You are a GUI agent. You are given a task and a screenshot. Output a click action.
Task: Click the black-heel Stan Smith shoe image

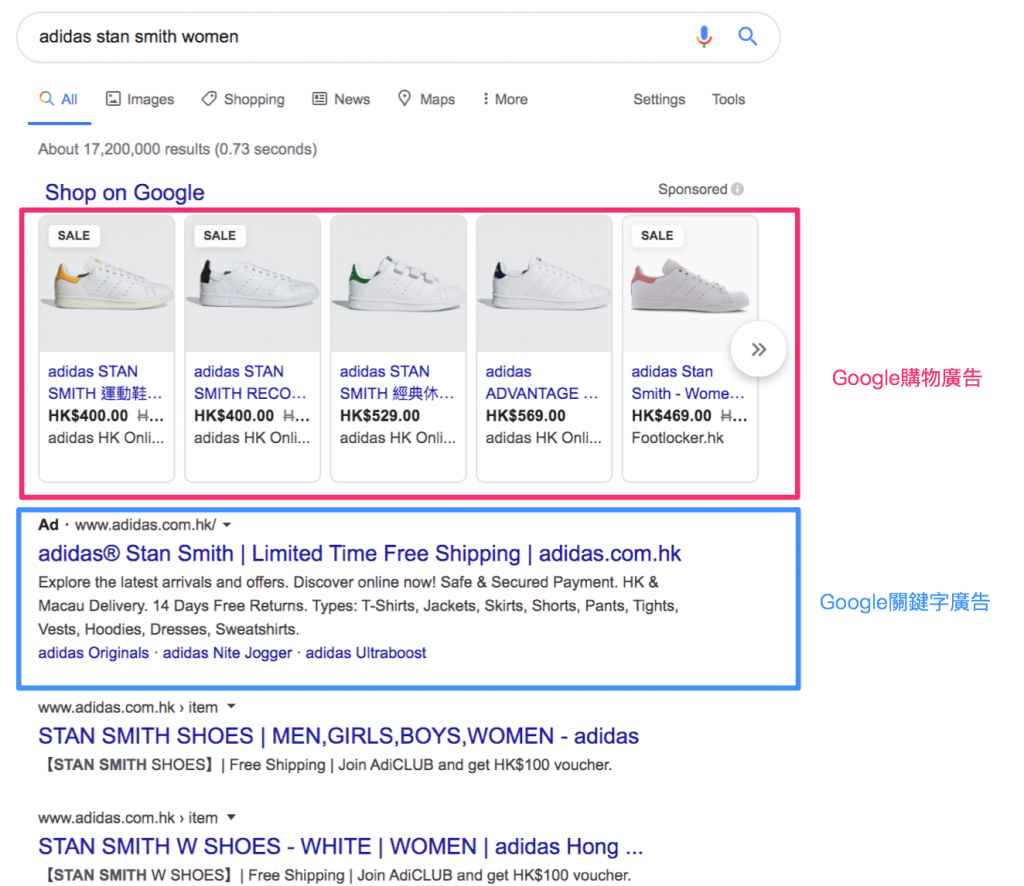click(x=253, y=284)
